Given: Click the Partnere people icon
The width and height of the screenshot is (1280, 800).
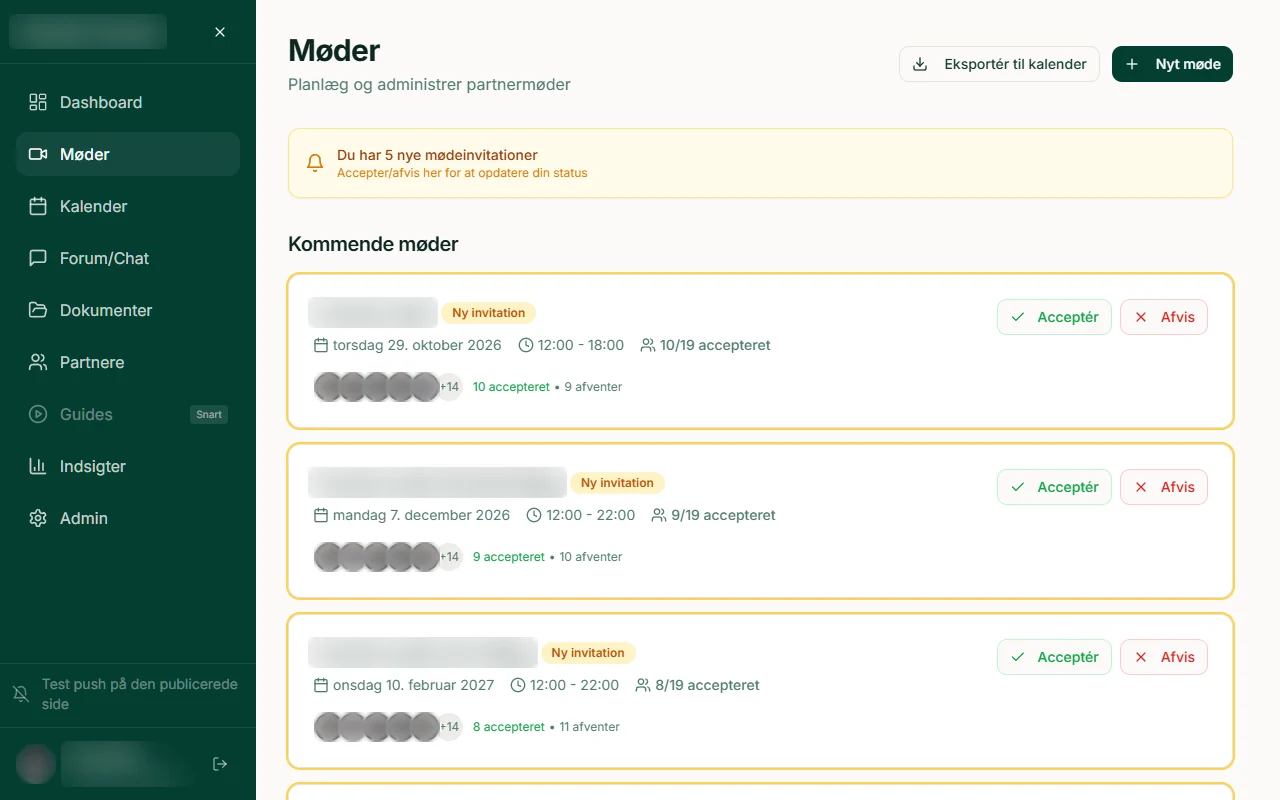Looking at the screenshot, I should click(x=38, y=362).
